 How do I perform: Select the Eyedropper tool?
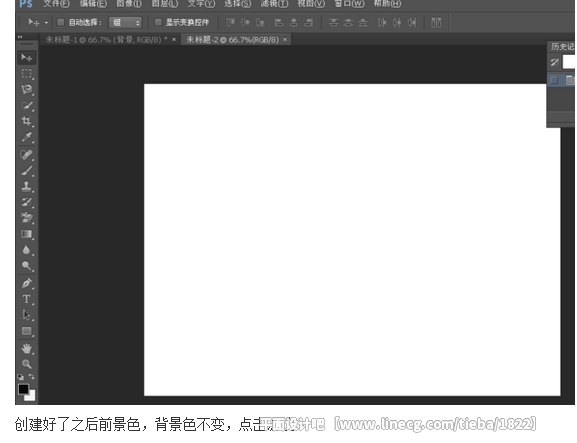coord(26,137)
